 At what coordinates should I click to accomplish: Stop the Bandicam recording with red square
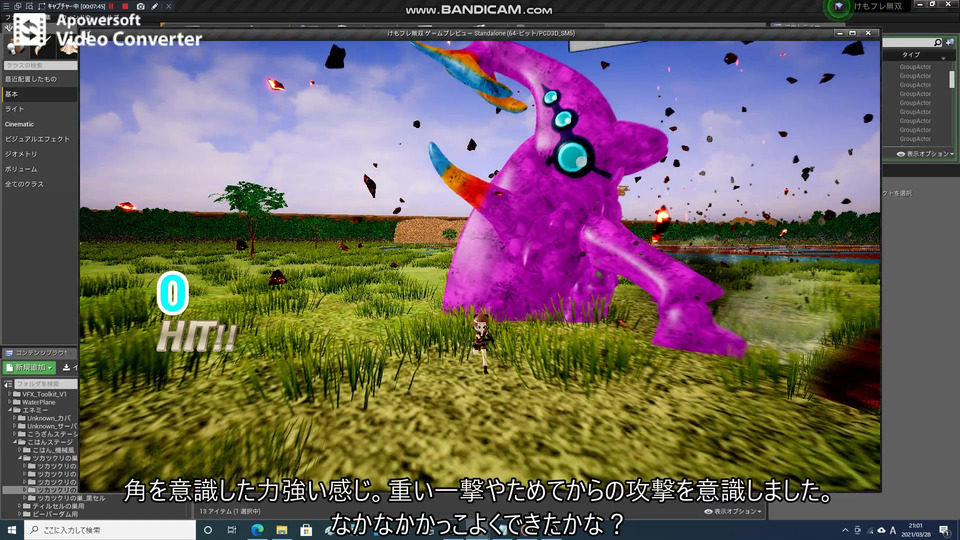[x=126, y=6]
